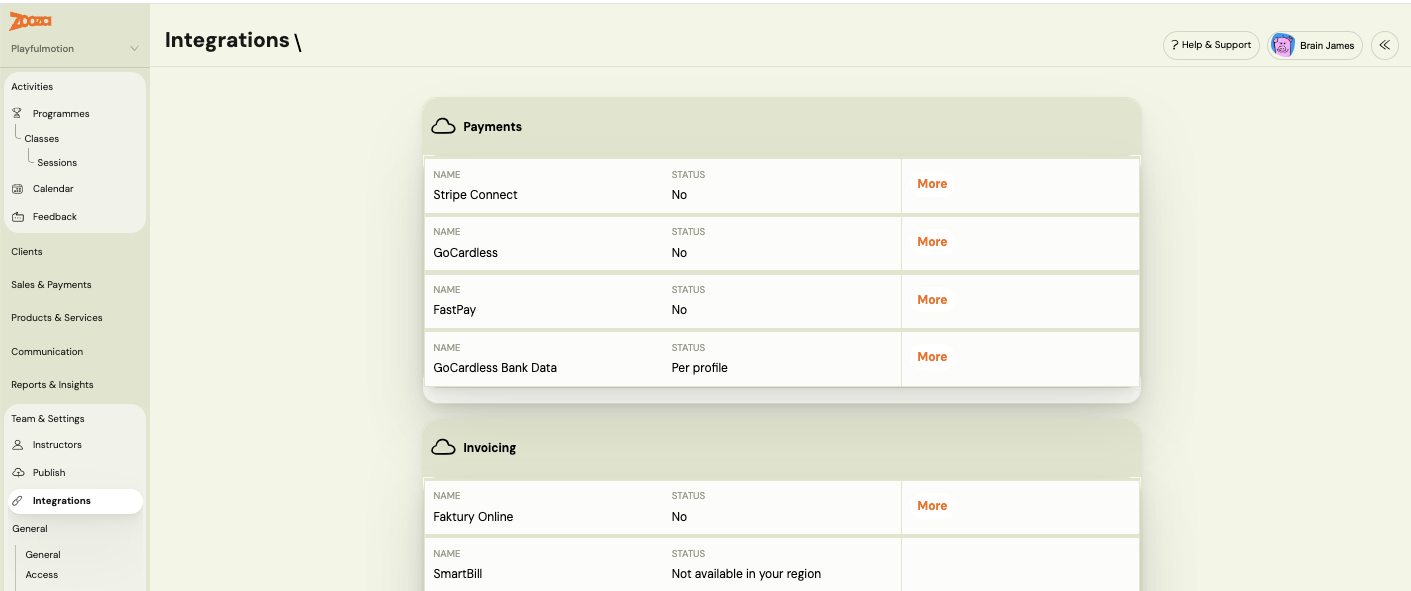
Task: Click the Per profile status value
Action: 700,368
